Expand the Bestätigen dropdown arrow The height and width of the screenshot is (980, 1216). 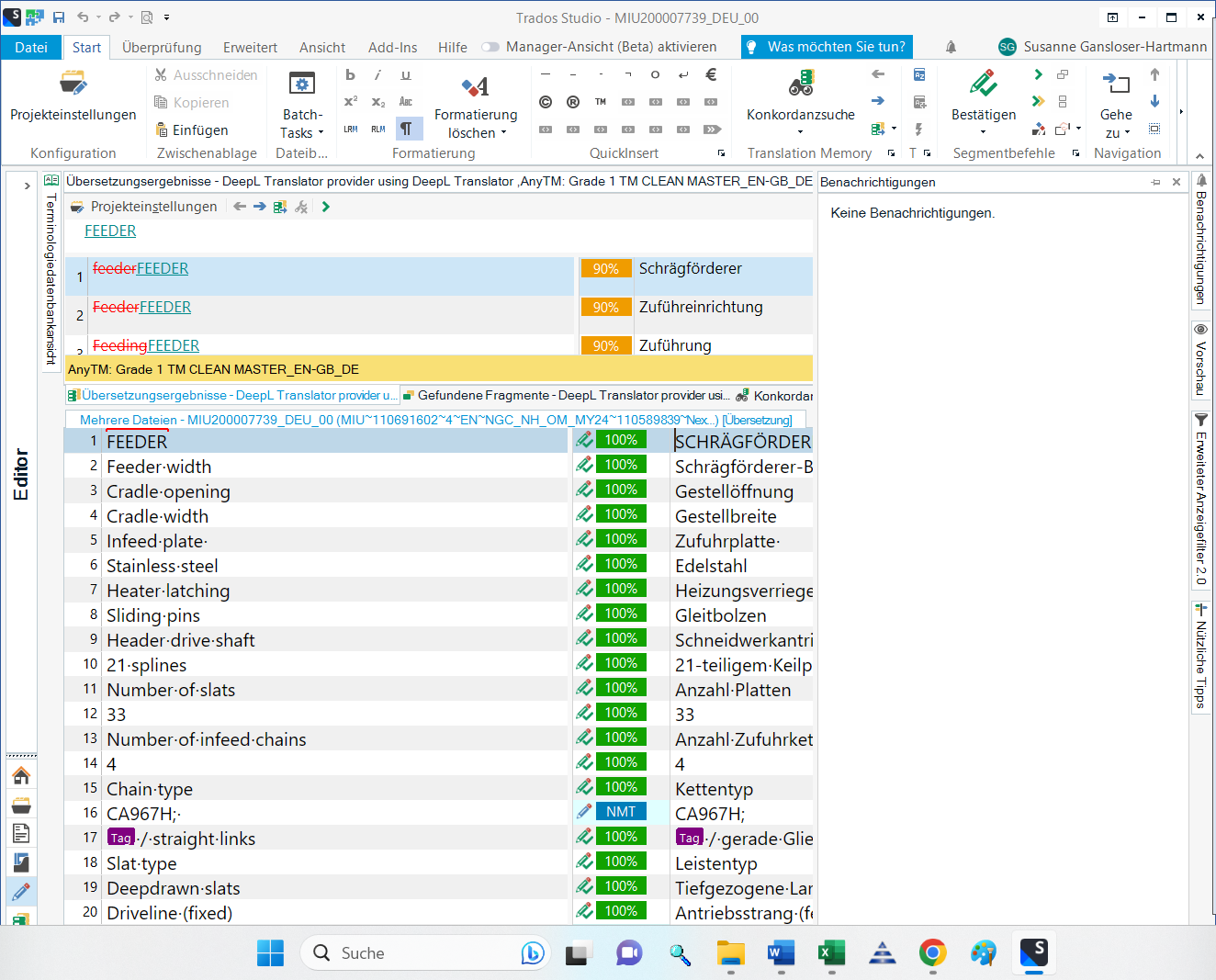point(983,133)
